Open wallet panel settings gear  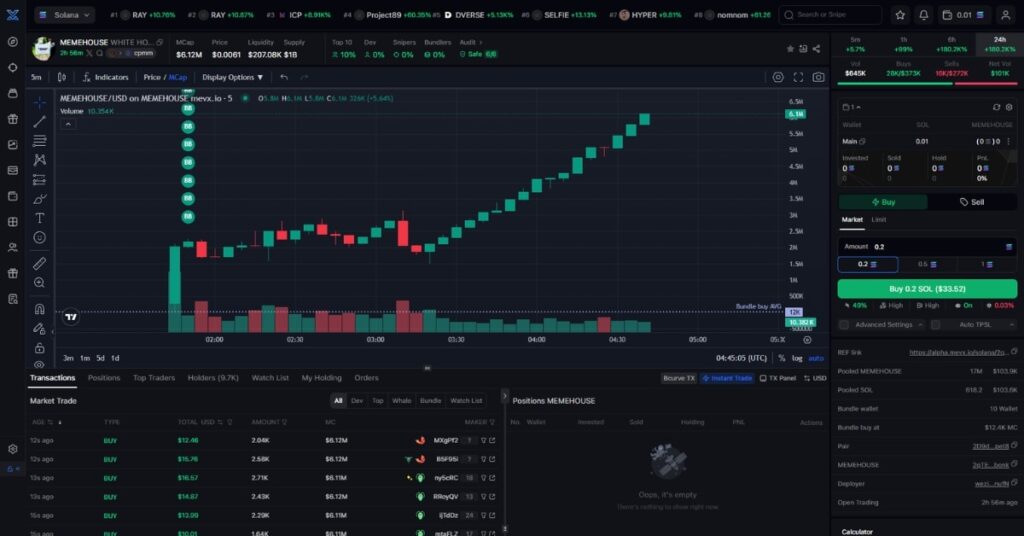click(x=1008, y=107)
